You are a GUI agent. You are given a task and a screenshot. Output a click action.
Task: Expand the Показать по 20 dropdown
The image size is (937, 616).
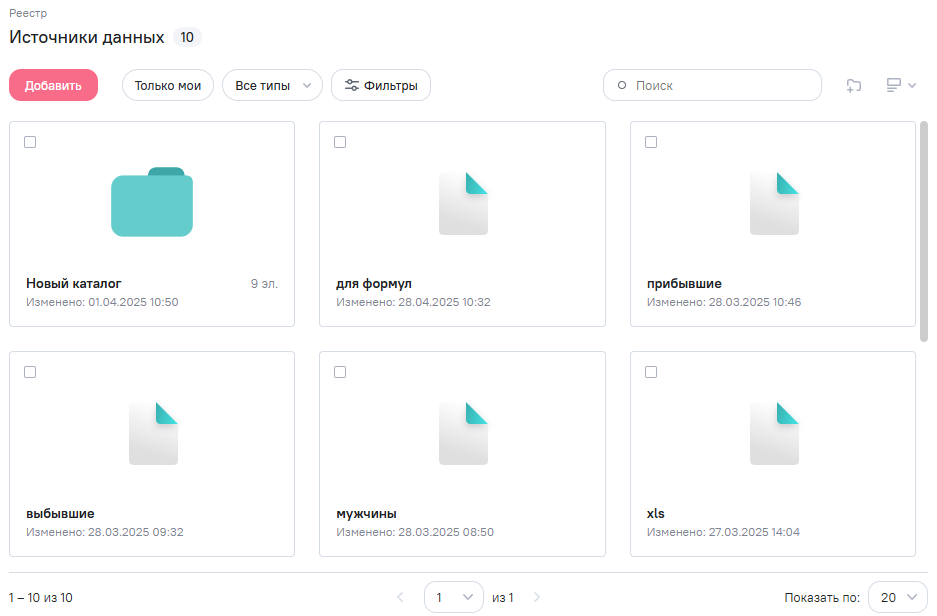pos(897,597)
